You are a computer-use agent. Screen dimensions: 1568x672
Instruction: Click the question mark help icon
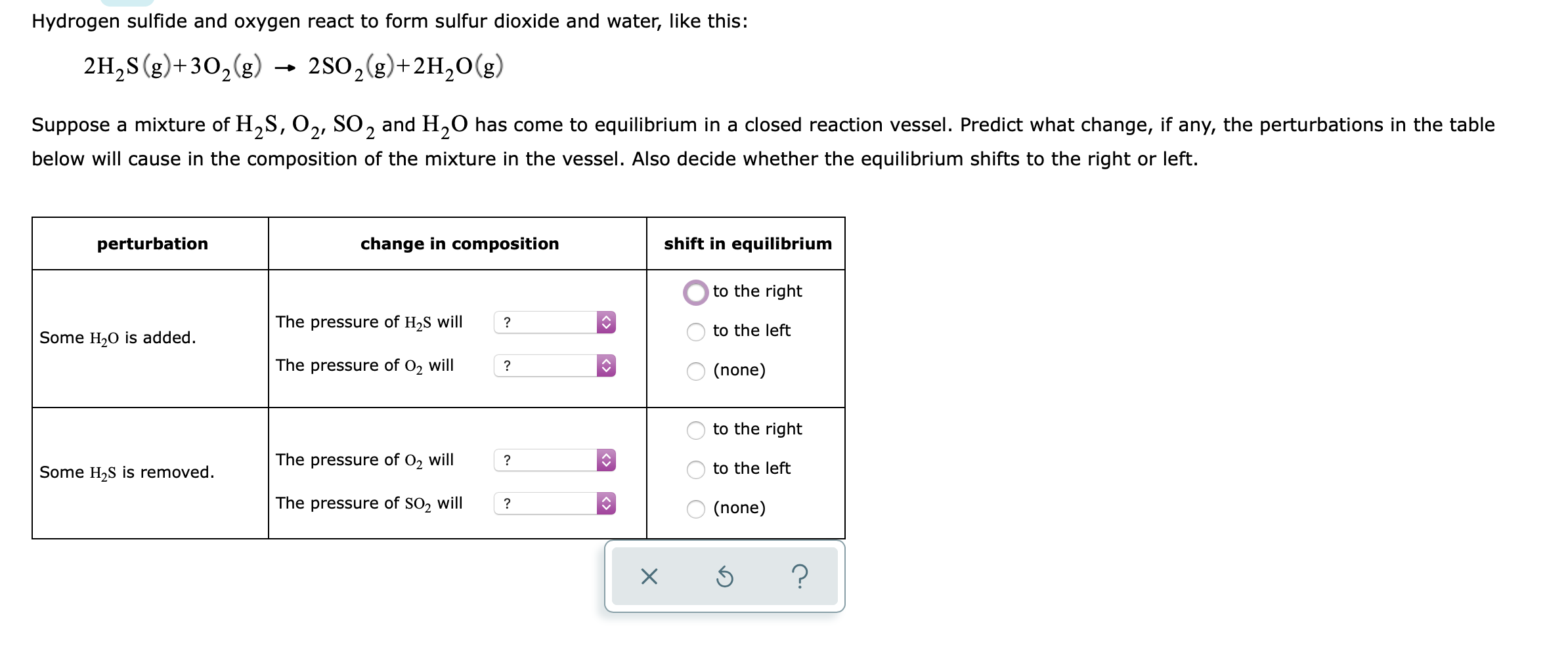click(x=800, y=577)
